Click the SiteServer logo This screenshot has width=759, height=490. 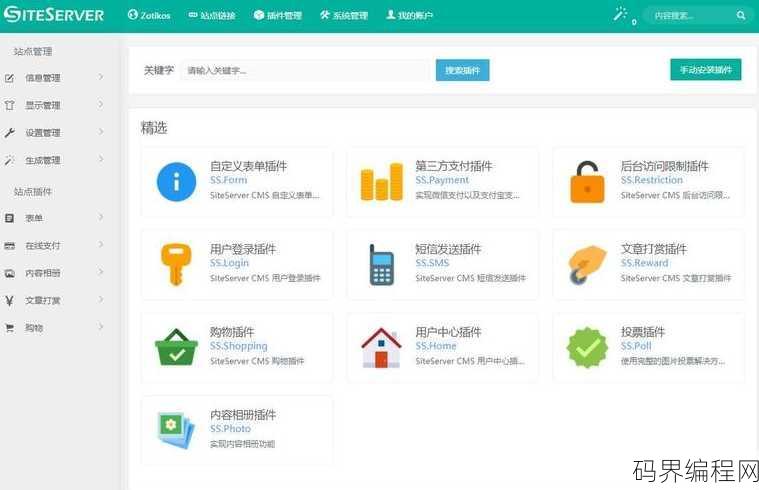(x=54, y=15)
